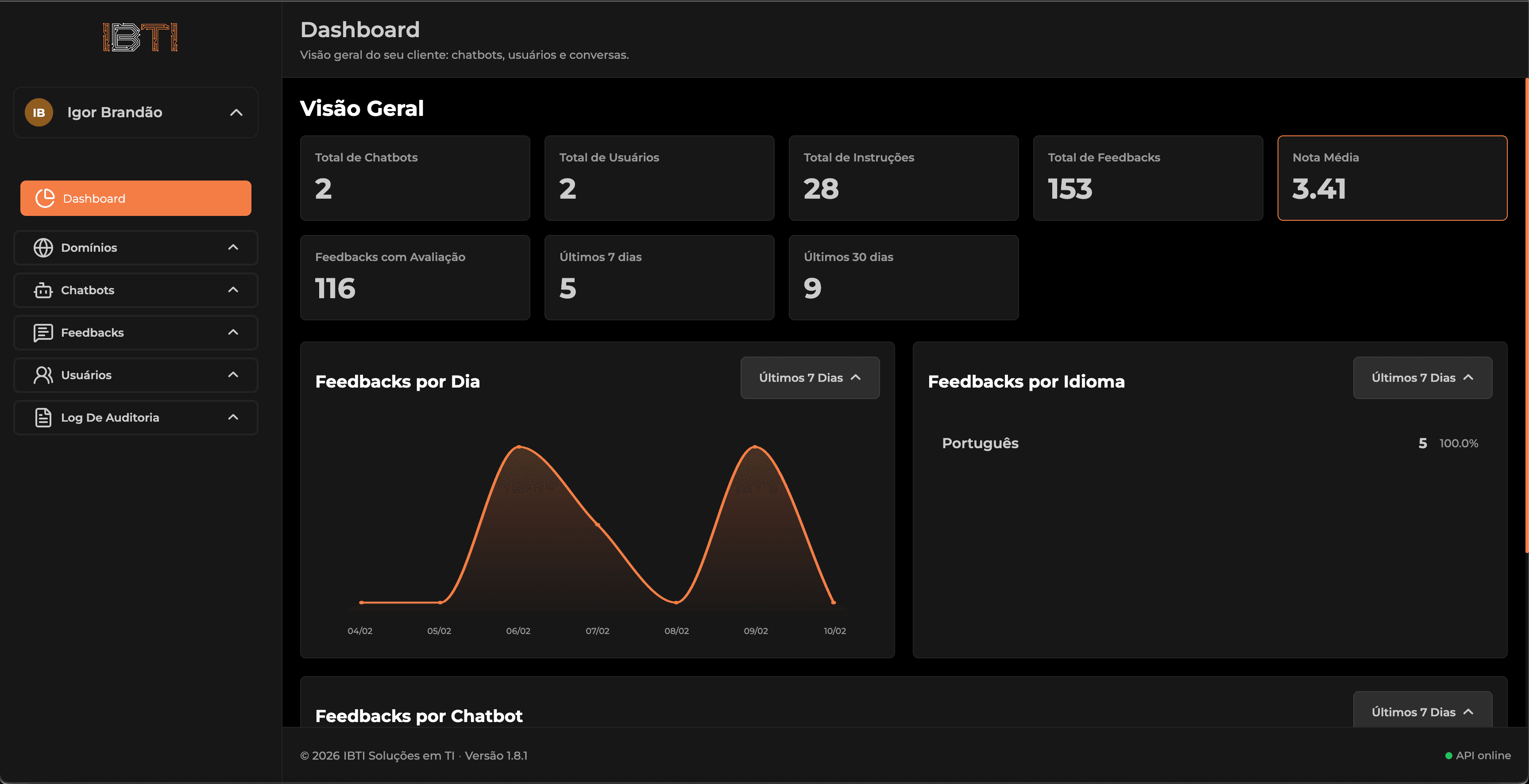Open the Usuários section in the sidebar
The image size is (1529, 784).
tap(135, 375)
